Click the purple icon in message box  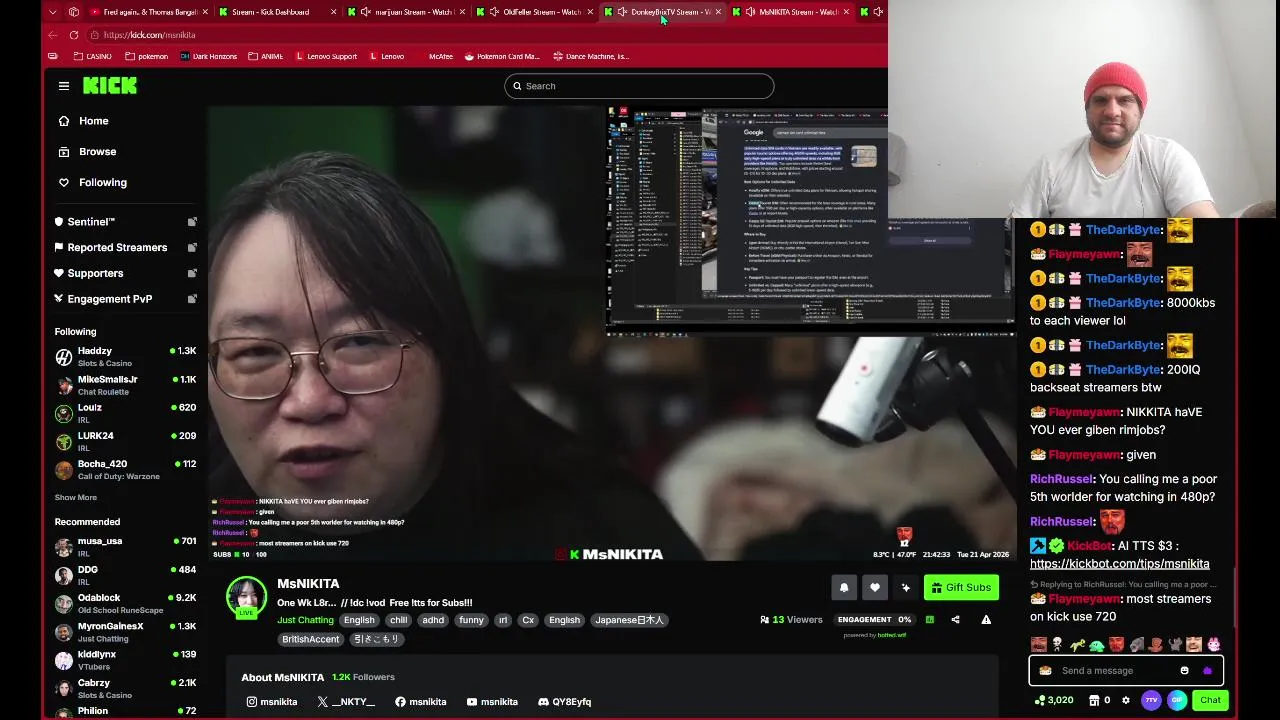coord(1207,671)
